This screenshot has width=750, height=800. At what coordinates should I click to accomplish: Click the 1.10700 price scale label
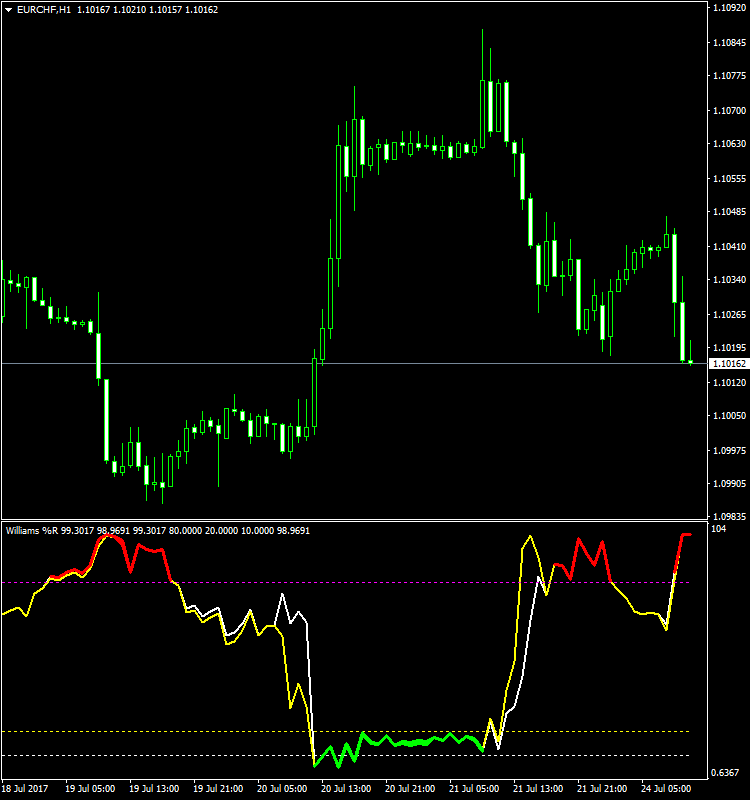[x=729, y=111]
